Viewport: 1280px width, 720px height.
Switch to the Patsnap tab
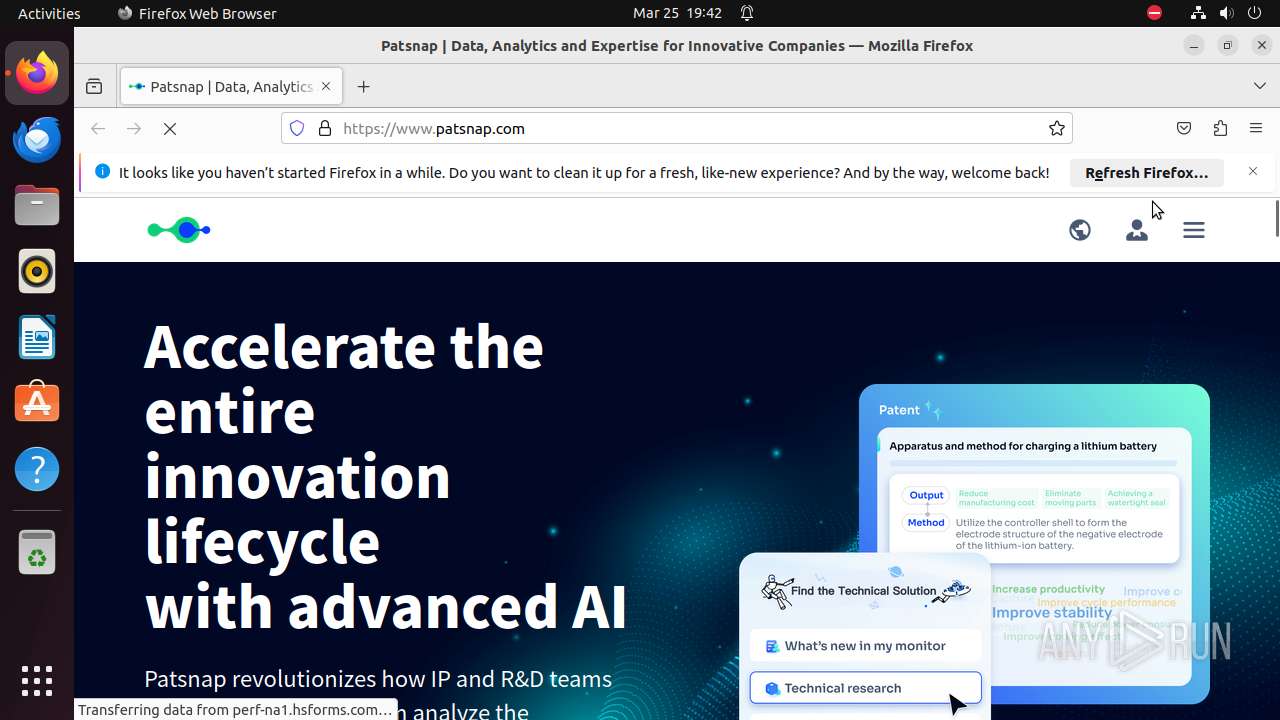[232, 87]
